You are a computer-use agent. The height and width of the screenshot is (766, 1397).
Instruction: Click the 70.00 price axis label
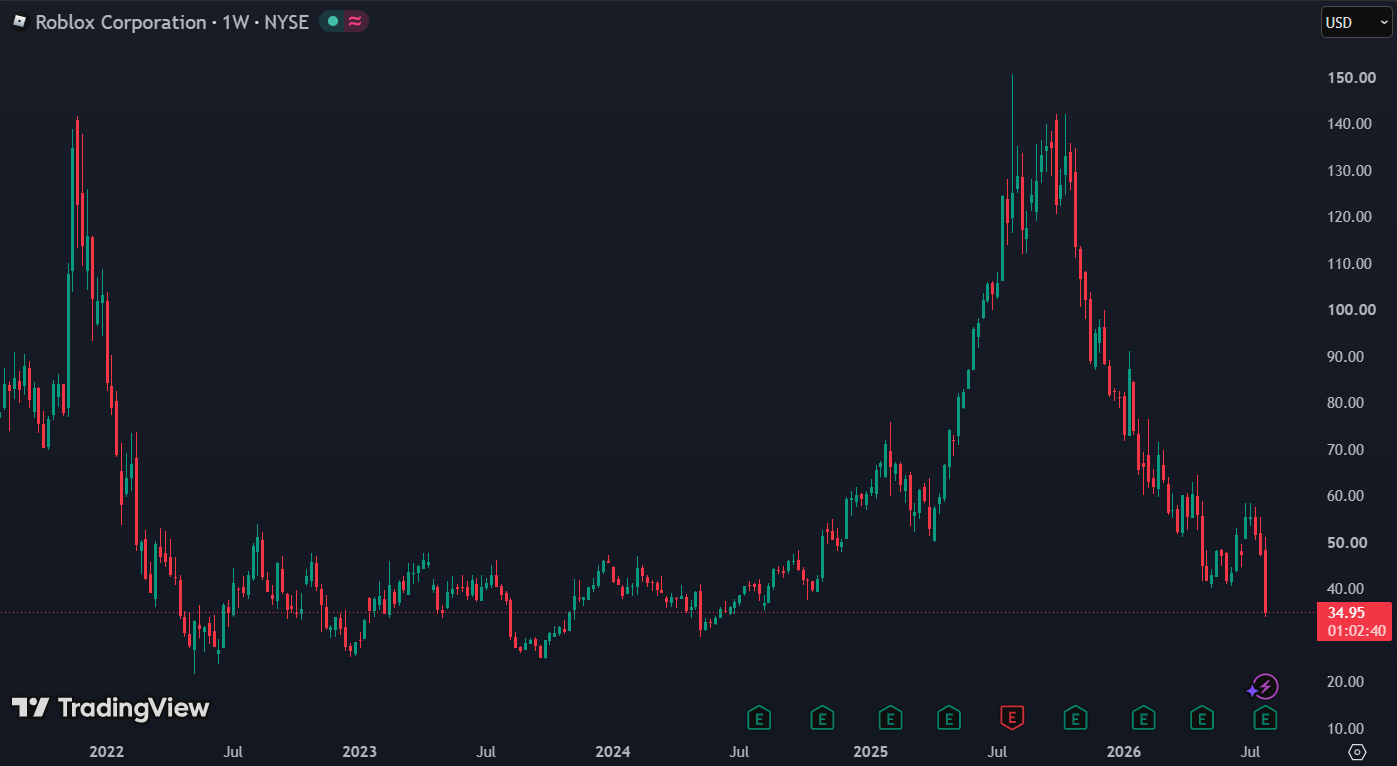1346,450
